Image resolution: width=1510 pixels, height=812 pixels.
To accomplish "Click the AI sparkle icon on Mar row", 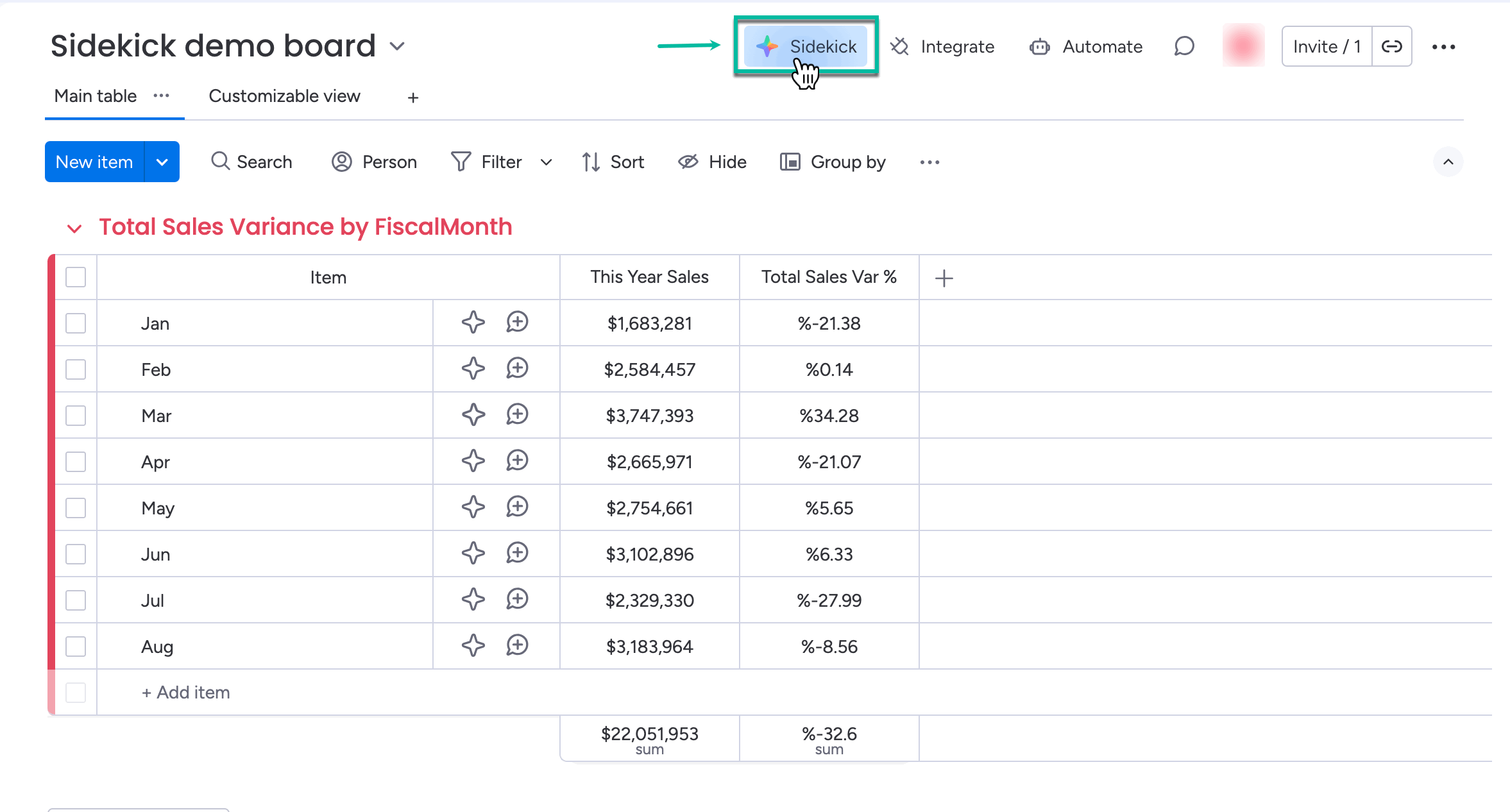I will coord(473,415).
